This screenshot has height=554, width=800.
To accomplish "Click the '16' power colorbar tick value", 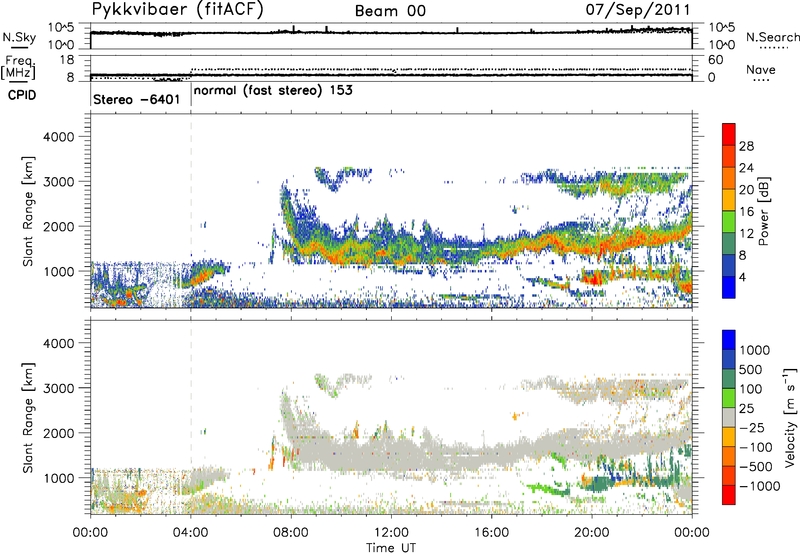I will [746, 212].
